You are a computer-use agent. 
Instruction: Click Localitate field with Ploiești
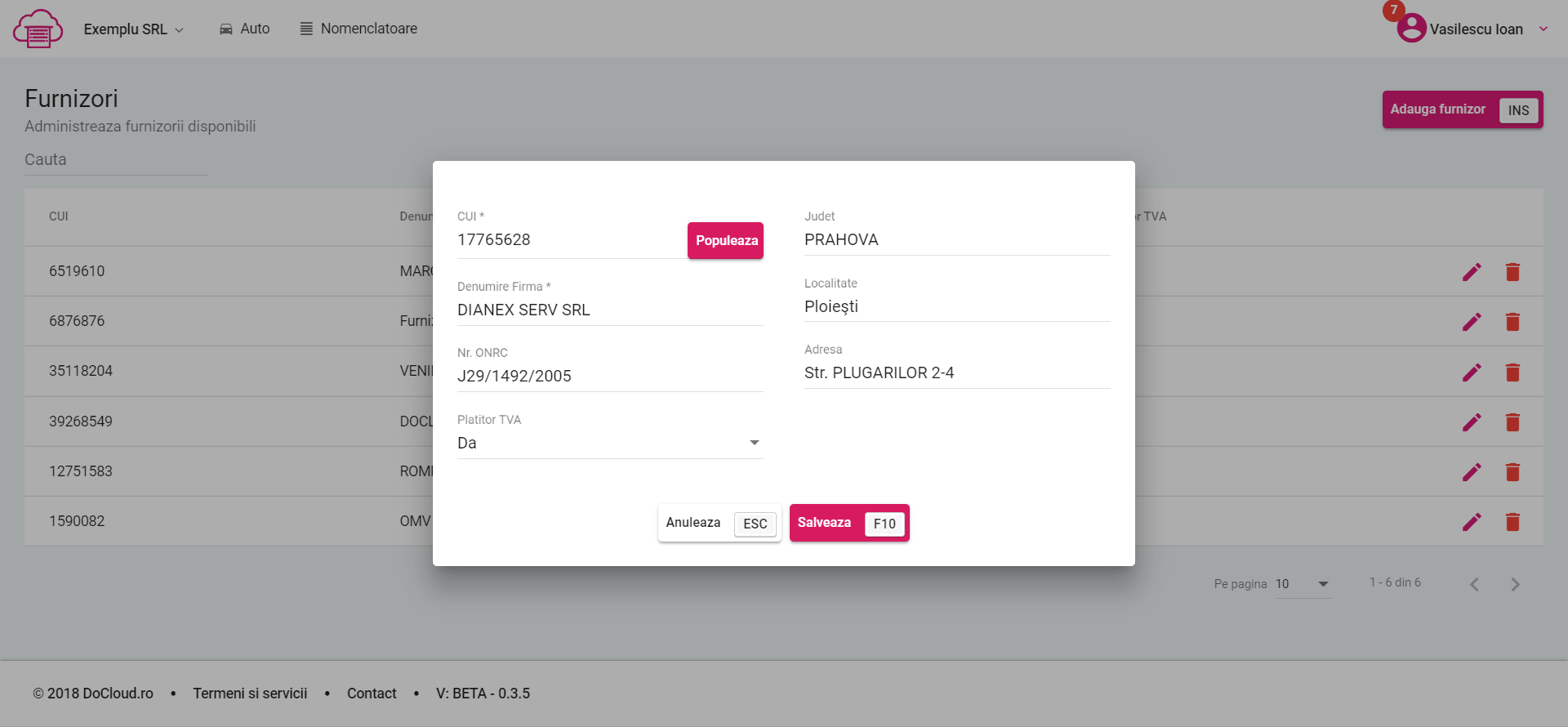[x=957, y=307]
